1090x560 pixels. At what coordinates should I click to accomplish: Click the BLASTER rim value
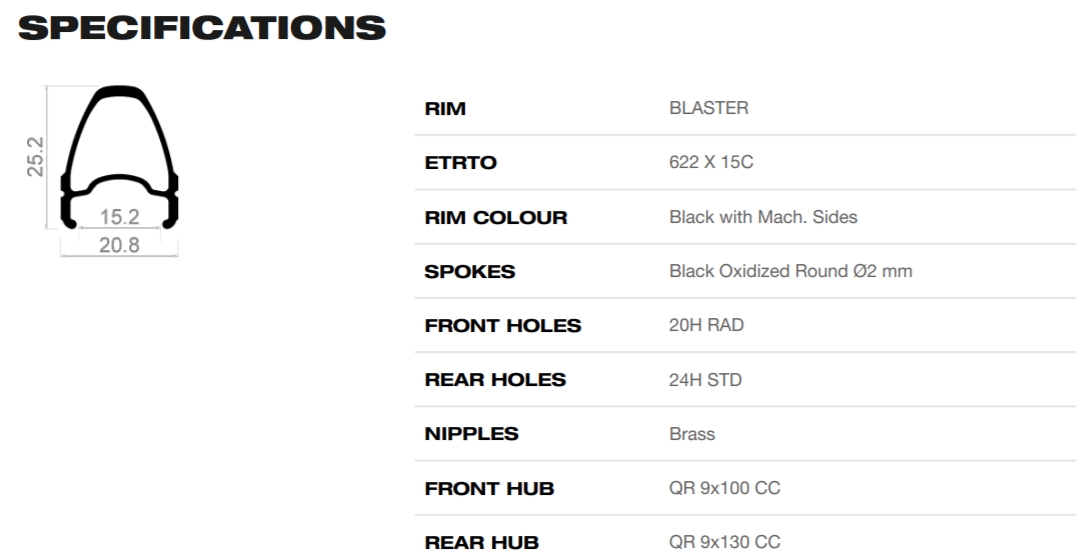pos(708,108)
